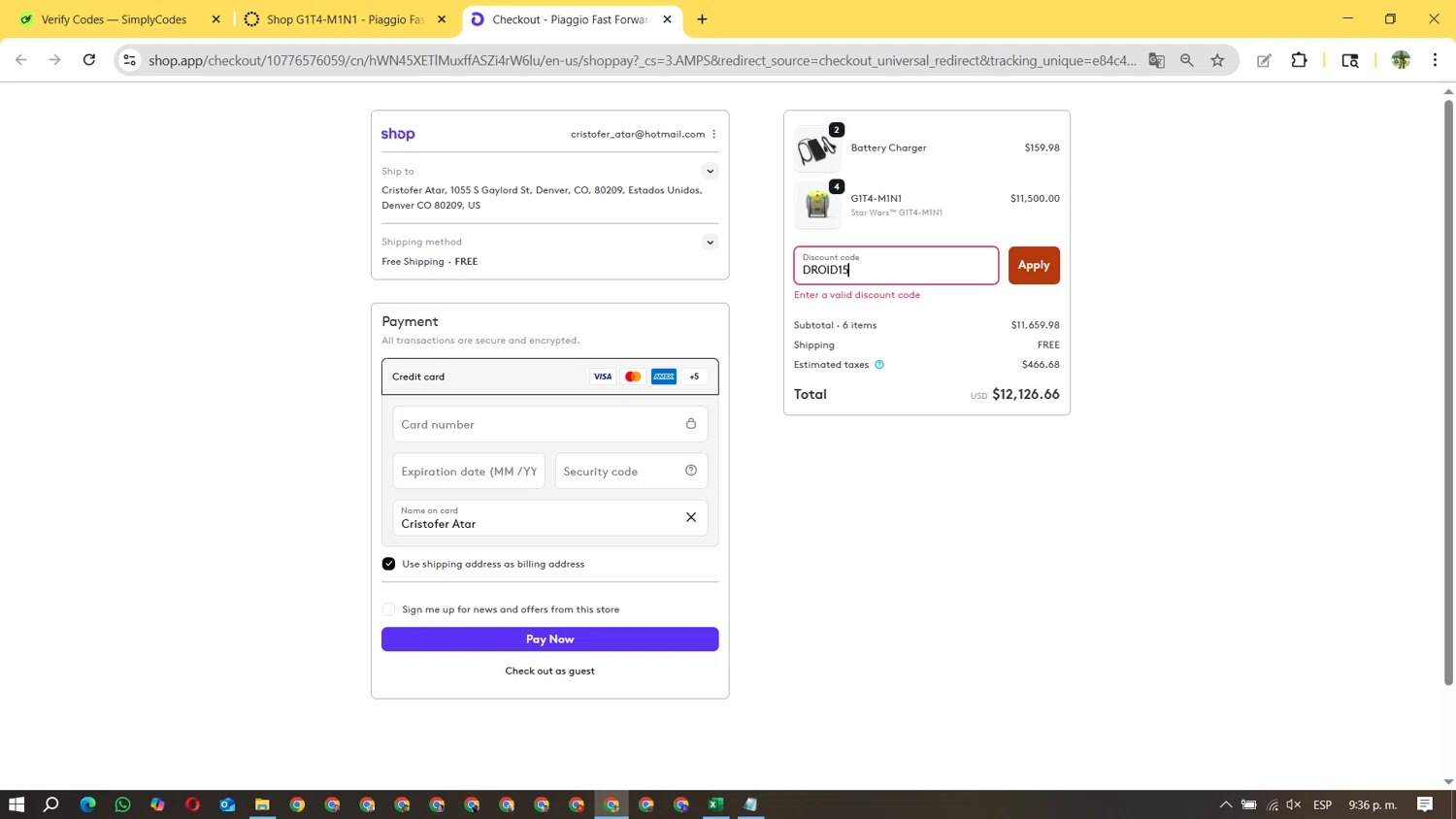Close the Verify Codes — SimplyCodes tab

click(215, 19)
